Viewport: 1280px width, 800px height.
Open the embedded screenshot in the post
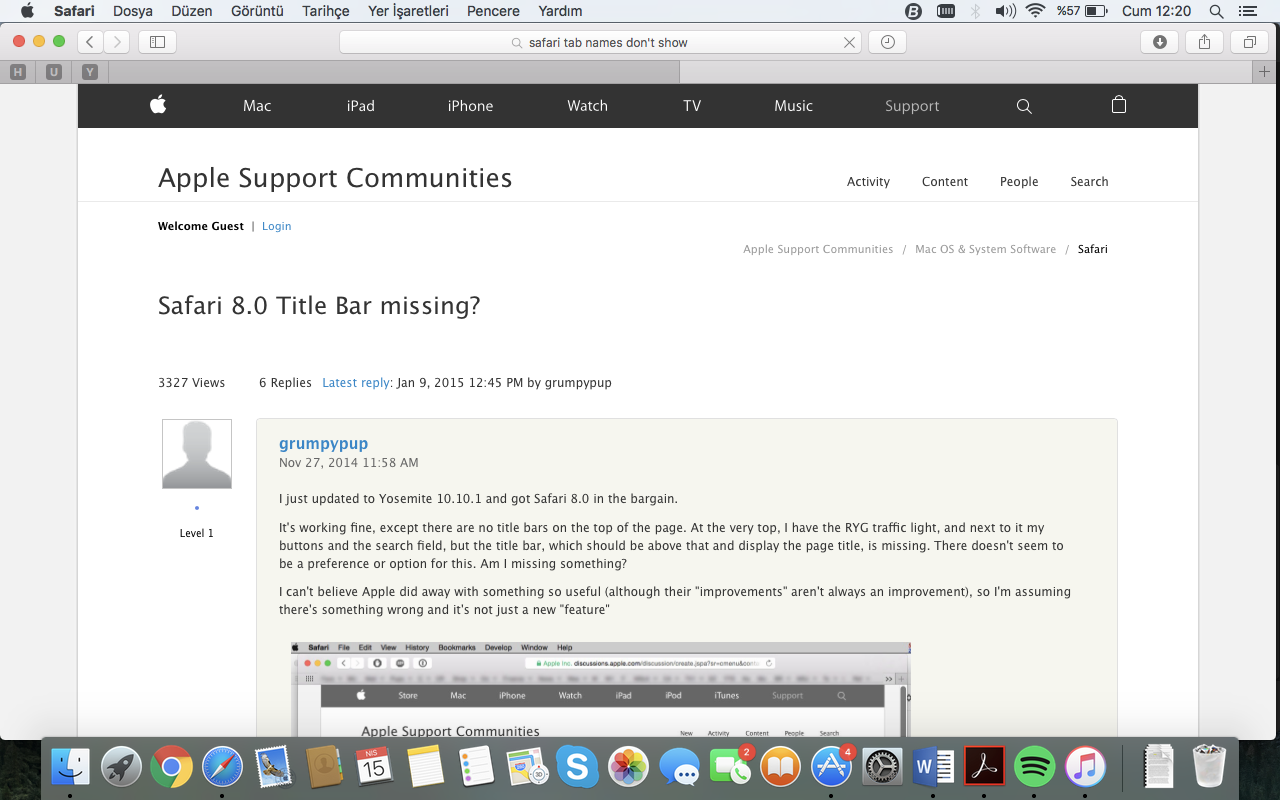(600, 690)
